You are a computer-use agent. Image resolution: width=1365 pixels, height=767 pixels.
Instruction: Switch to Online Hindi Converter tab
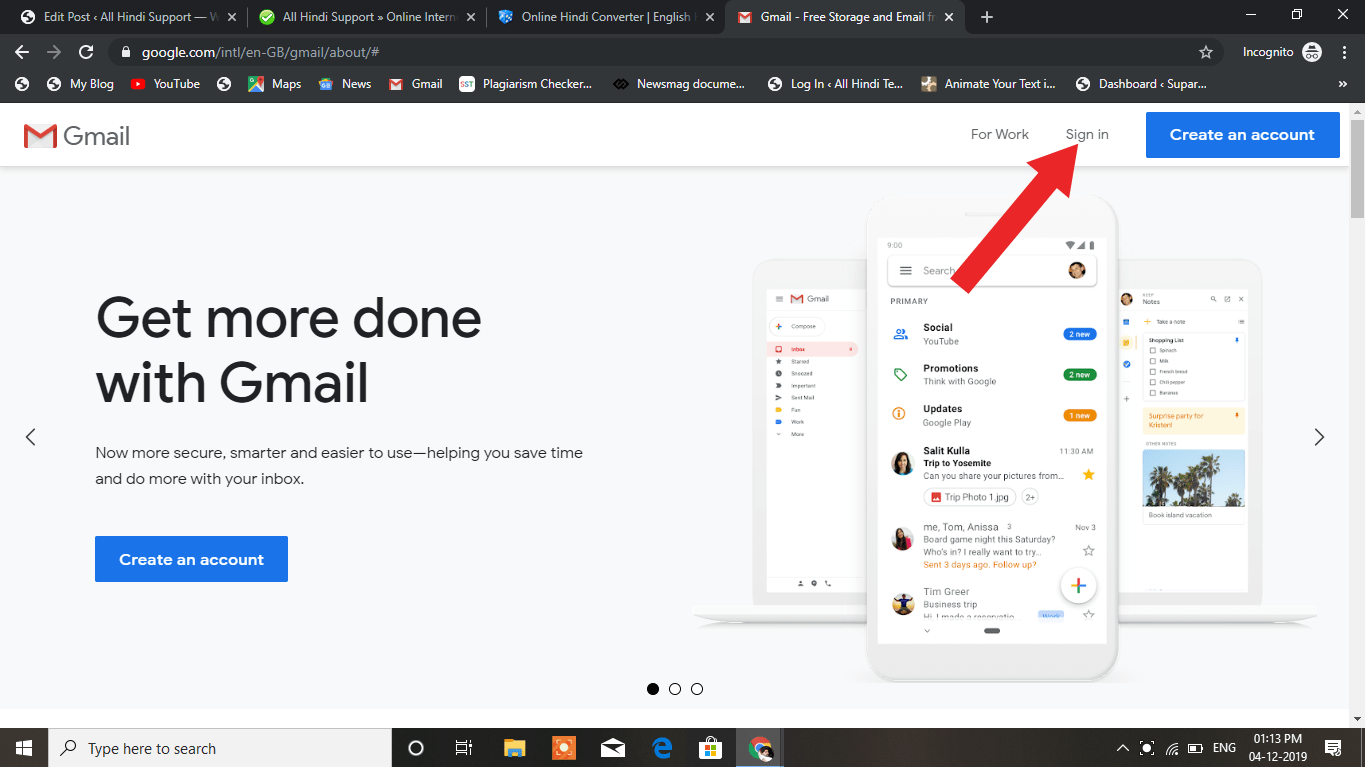click(606, 17)
